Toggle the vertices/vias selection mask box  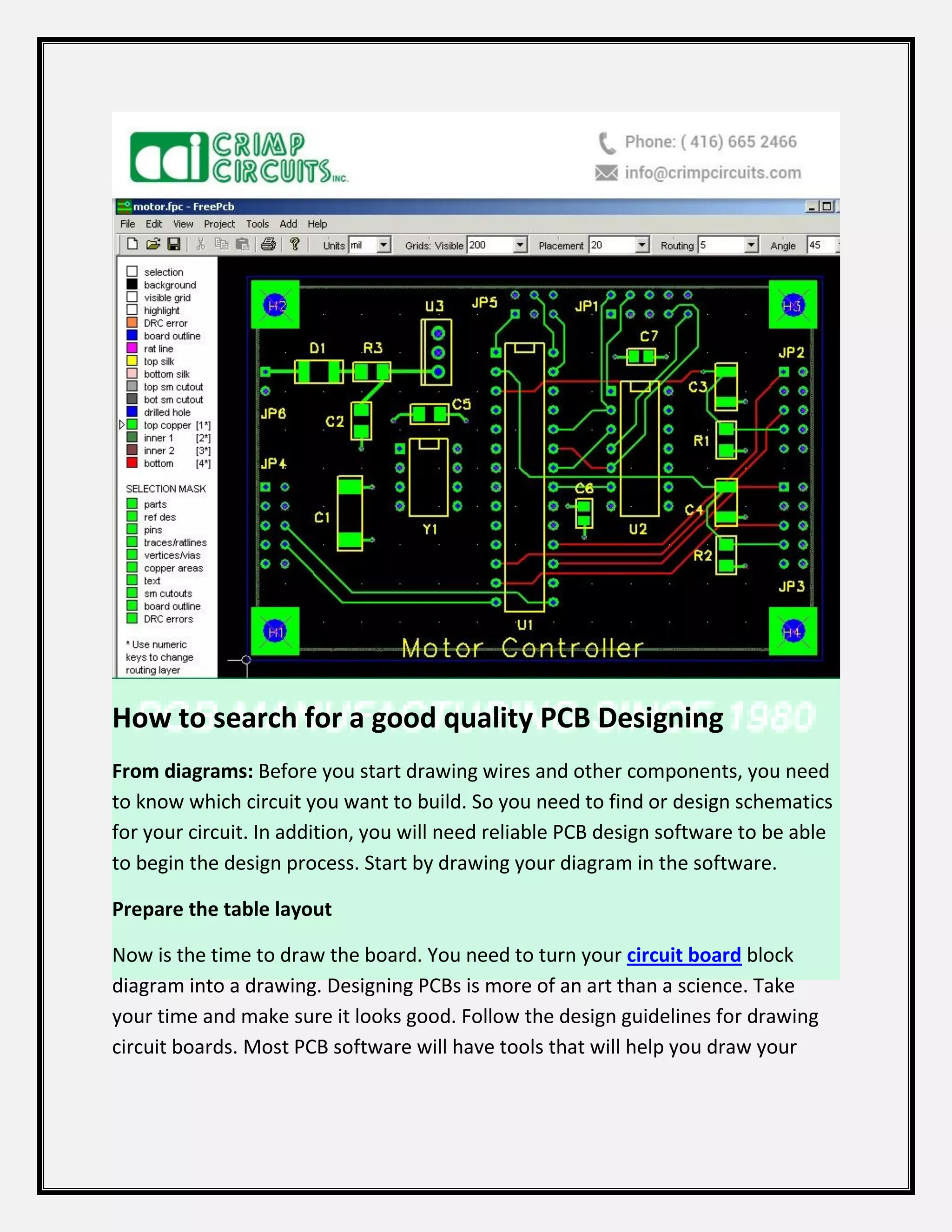tap(132, 555)
